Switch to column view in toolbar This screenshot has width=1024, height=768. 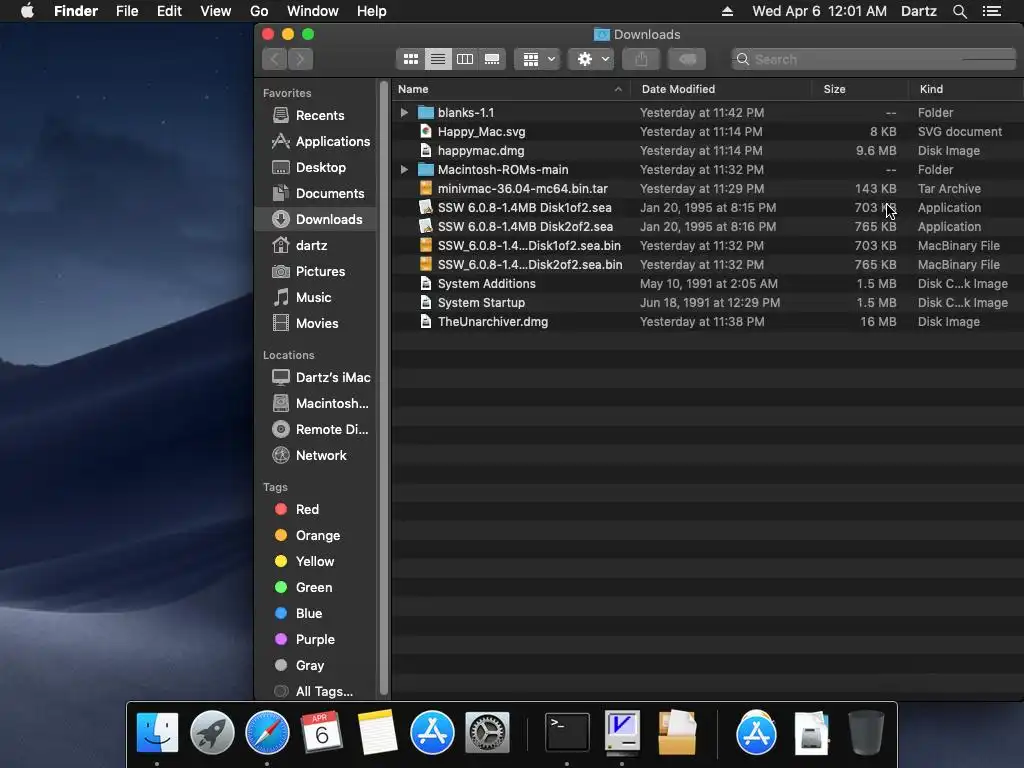pyautogui.click(x=465, y=59)
